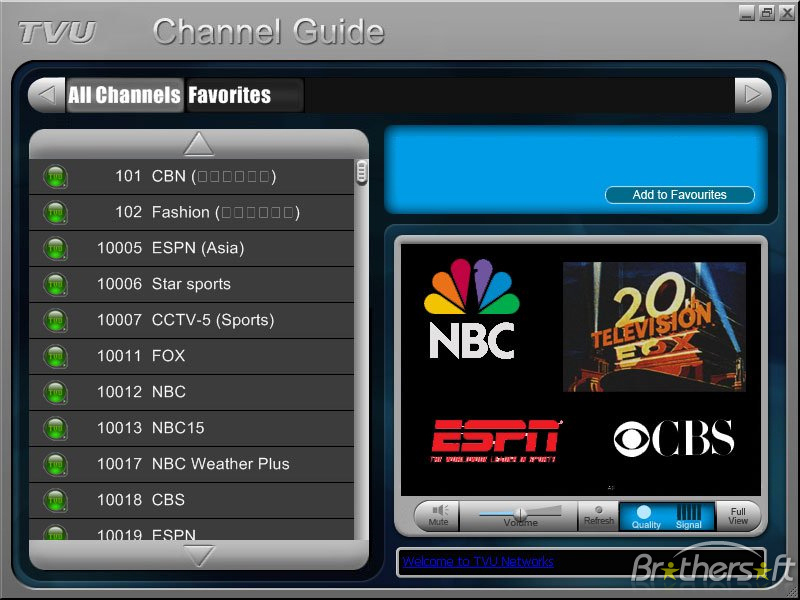Select channel 10005 ESPN (Asia)
The height and width of the screenshot is (600, 800).
(192, 248)
